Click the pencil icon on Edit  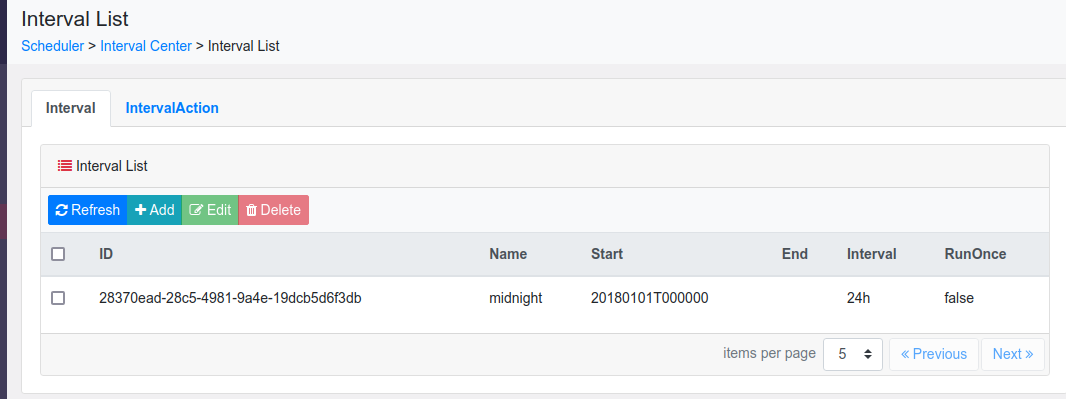[x=196, y=210]
